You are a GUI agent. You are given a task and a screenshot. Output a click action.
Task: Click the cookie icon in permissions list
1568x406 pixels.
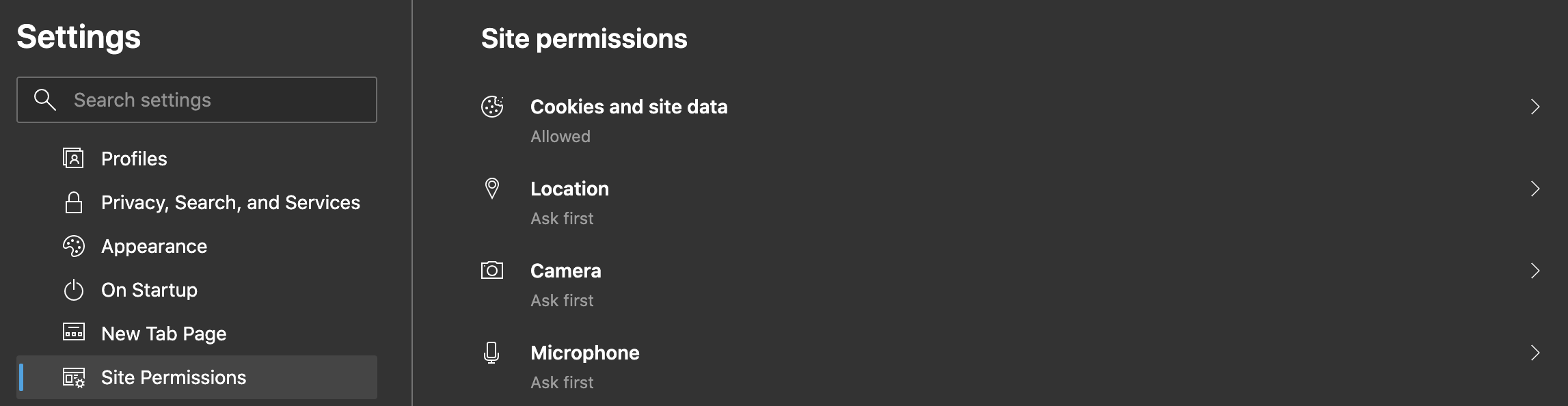(492, 107)
